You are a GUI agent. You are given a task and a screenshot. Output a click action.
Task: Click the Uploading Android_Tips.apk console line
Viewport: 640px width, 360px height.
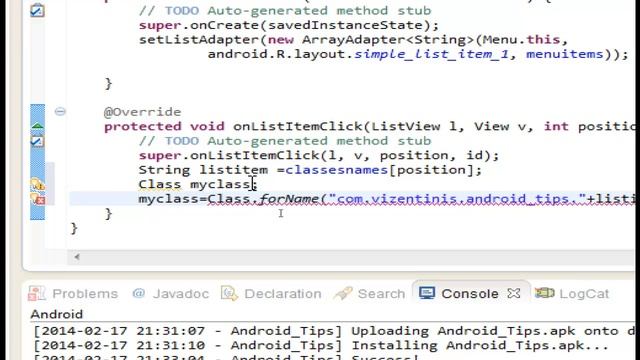point(335,331)
